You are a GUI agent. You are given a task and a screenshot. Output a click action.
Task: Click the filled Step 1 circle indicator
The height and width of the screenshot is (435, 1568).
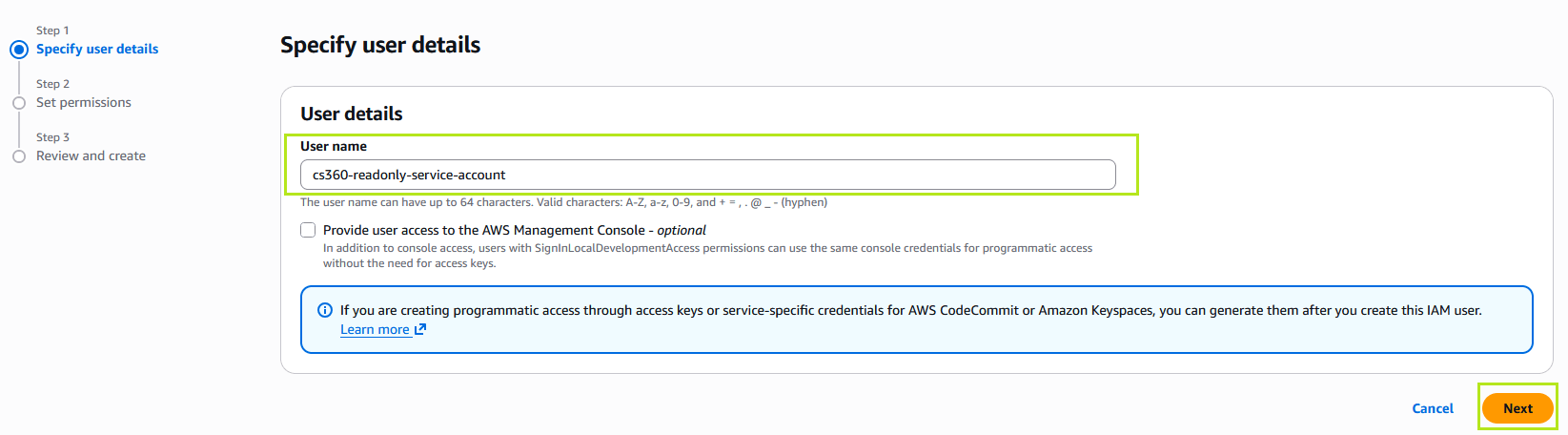(x=19, y=50)
